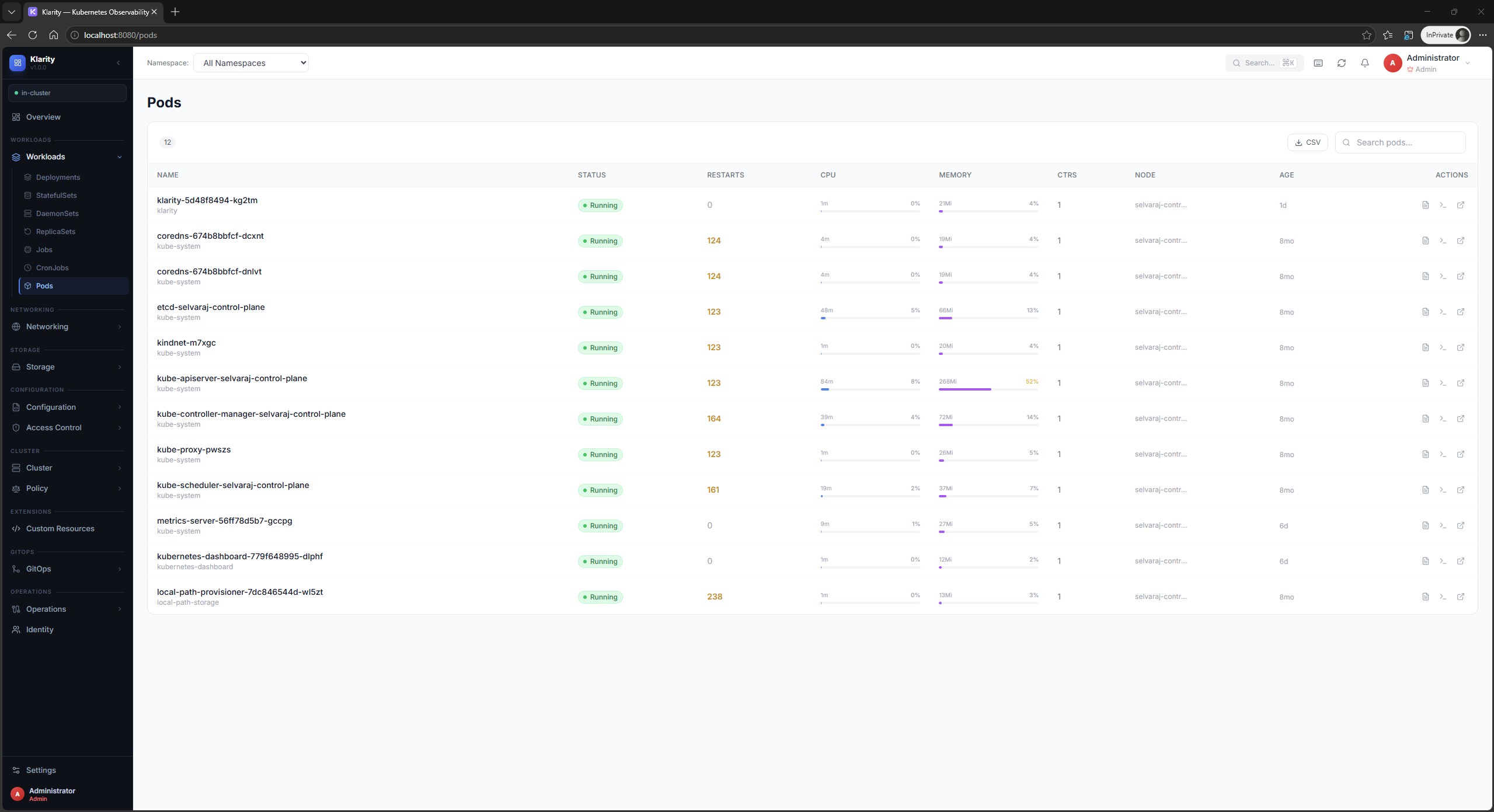Image resolution: width=1494 pixels, height=812 pixels.
Task: Go to DaemonSets page
Action: 74,214
